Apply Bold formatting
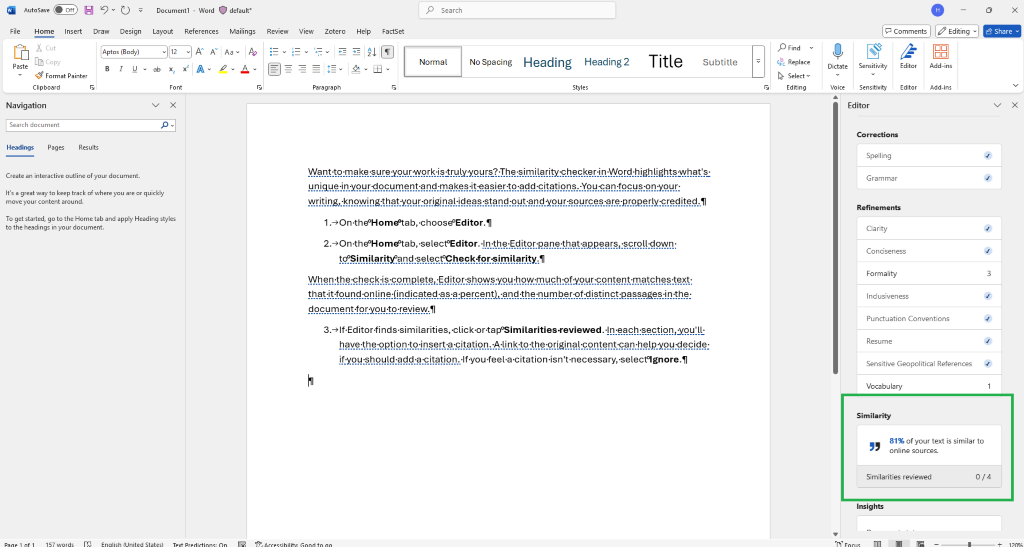This screenshot has width=1024, height=547. pyautogui.click(x=107, y=69)
